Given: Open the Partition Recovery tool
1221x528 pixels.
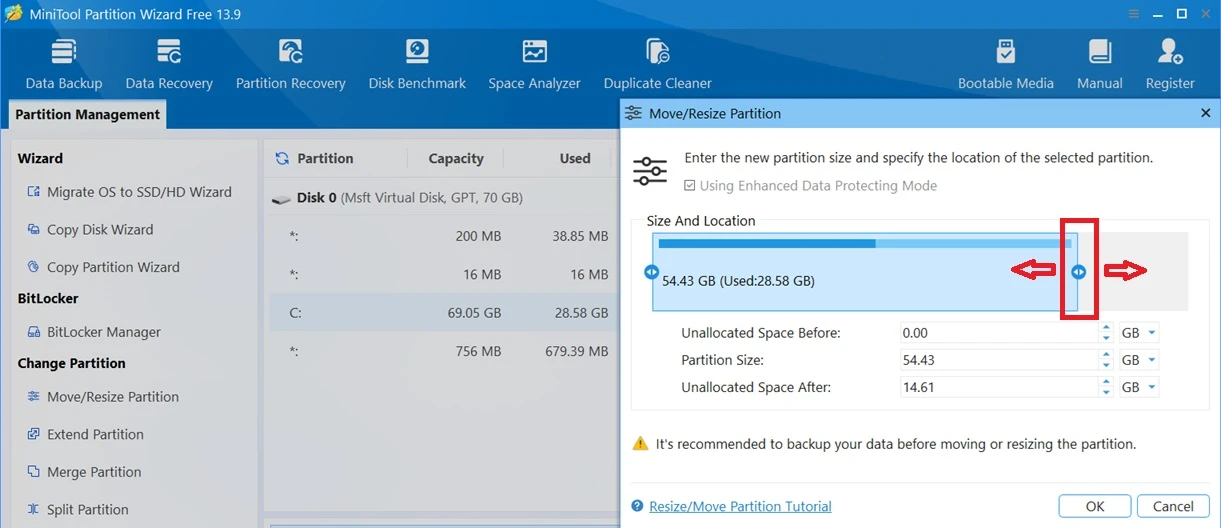Looking at the screenshot, I should (291, 65).
